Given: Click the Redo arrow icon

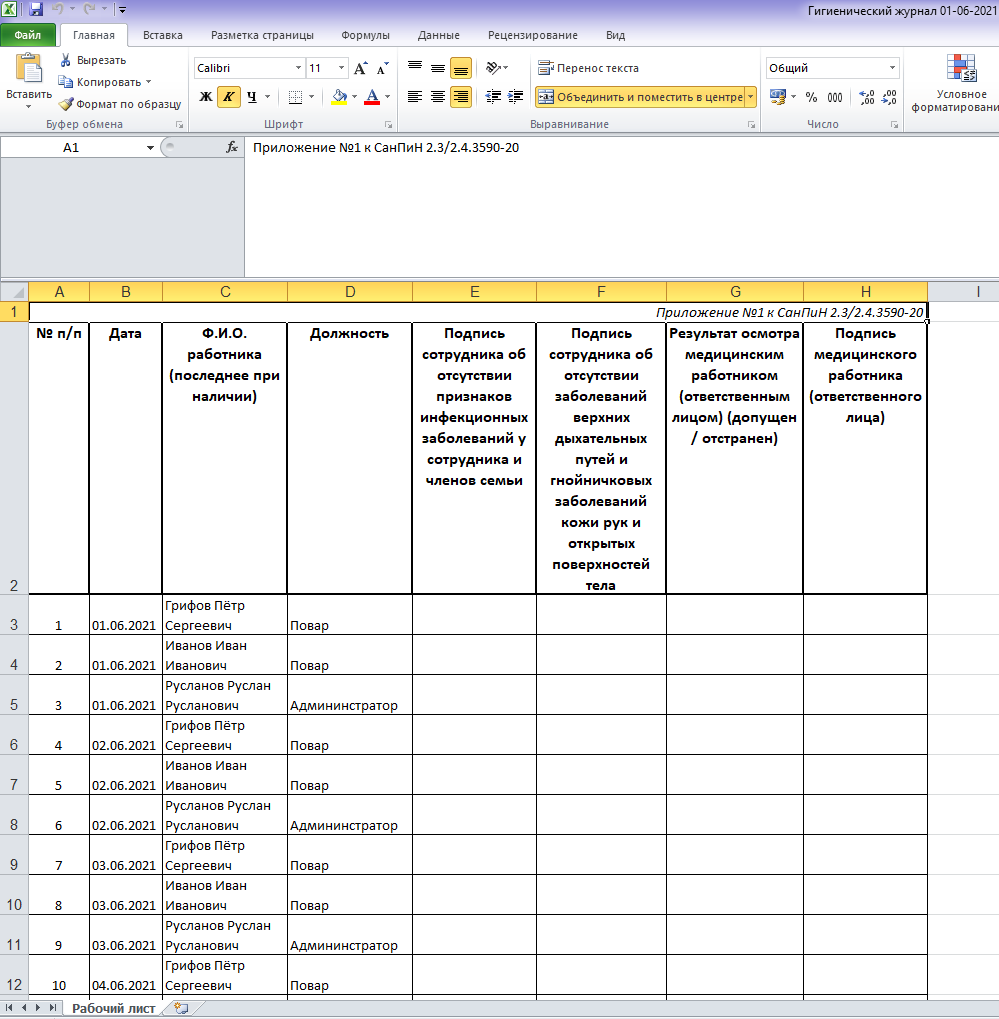Looking at the screenshot, I should (x=90, y=9).
